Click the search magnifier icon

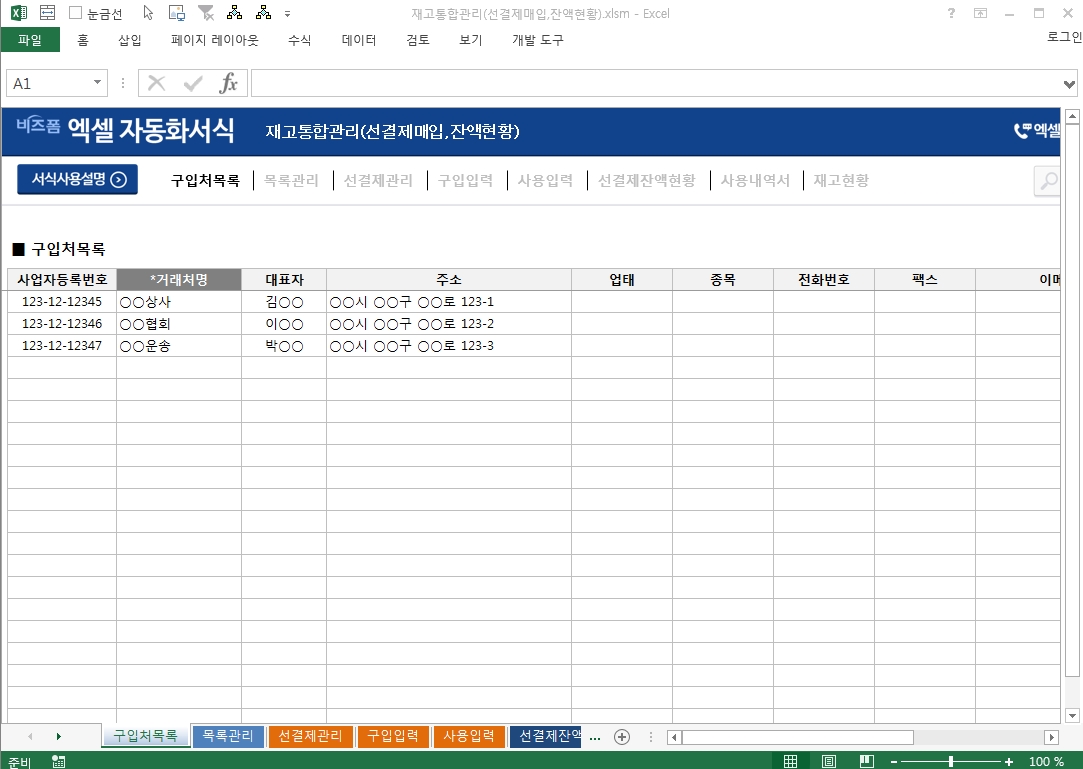(1047, 181)
